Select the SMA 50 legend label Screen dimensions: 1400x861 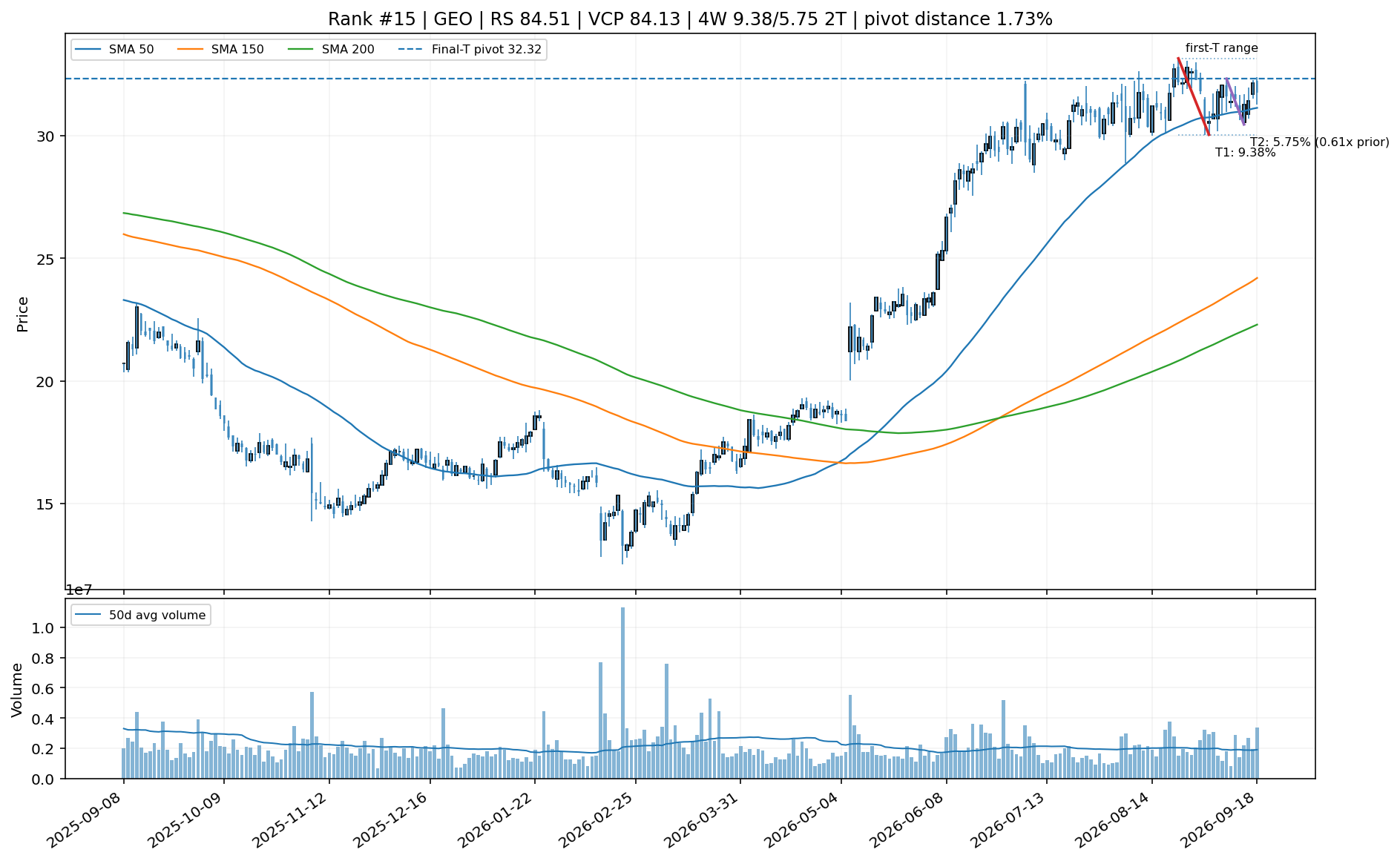coord(131,50)
